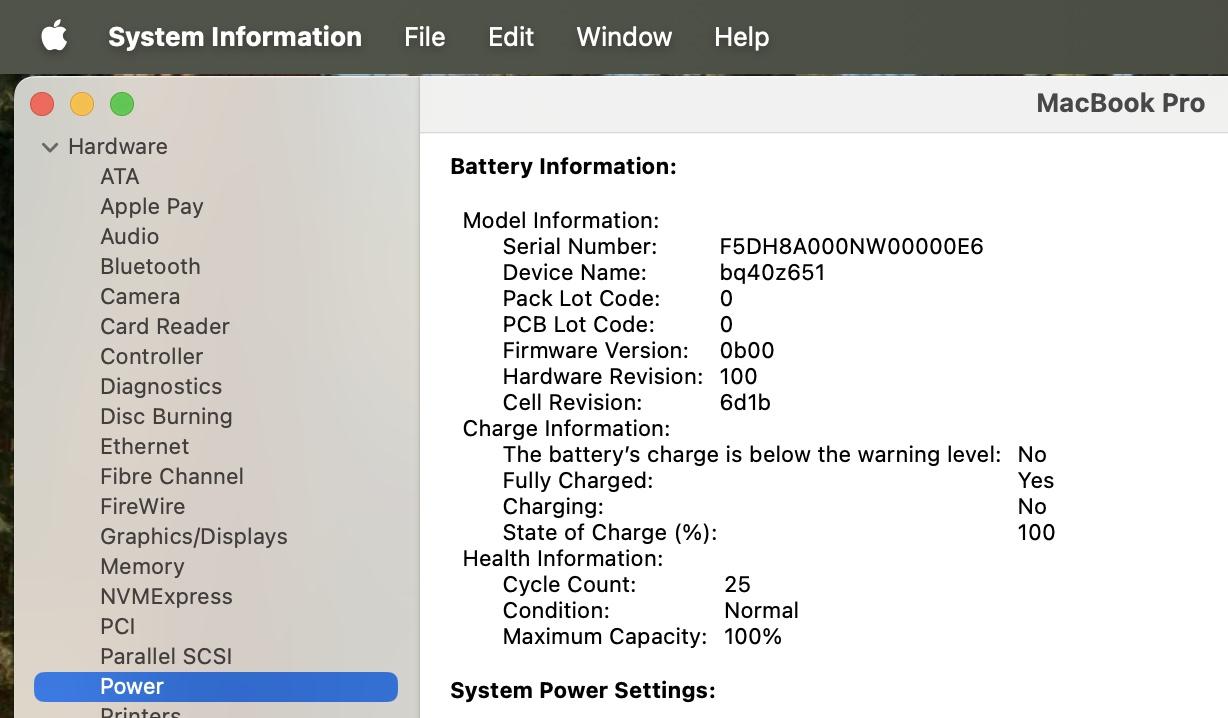
Task: Open the File menu
Action: click(x=425, y=37)
